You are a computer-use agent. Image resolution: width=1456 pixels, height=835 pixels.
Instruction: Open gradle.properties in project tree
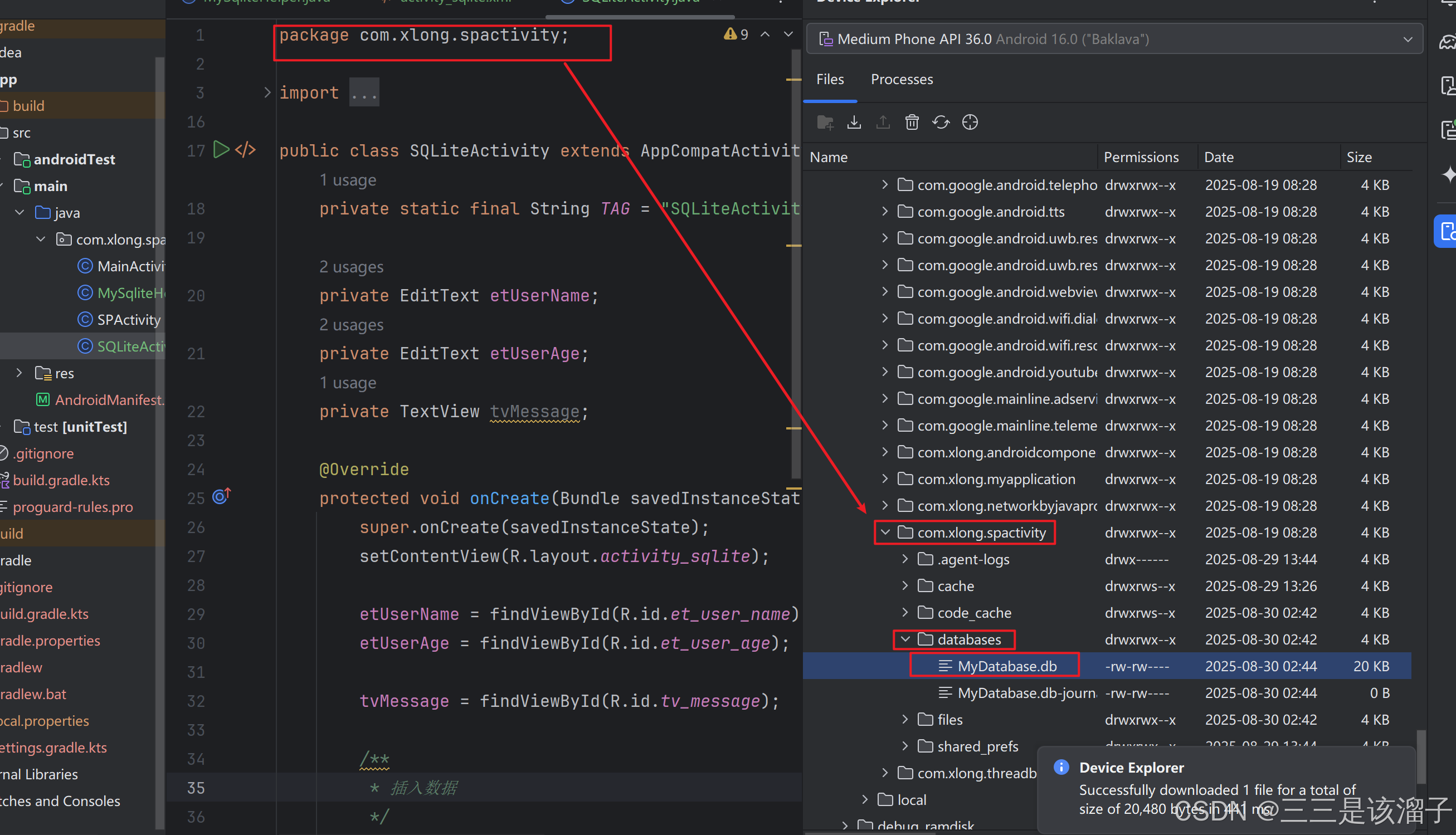(x=50, y=641)
